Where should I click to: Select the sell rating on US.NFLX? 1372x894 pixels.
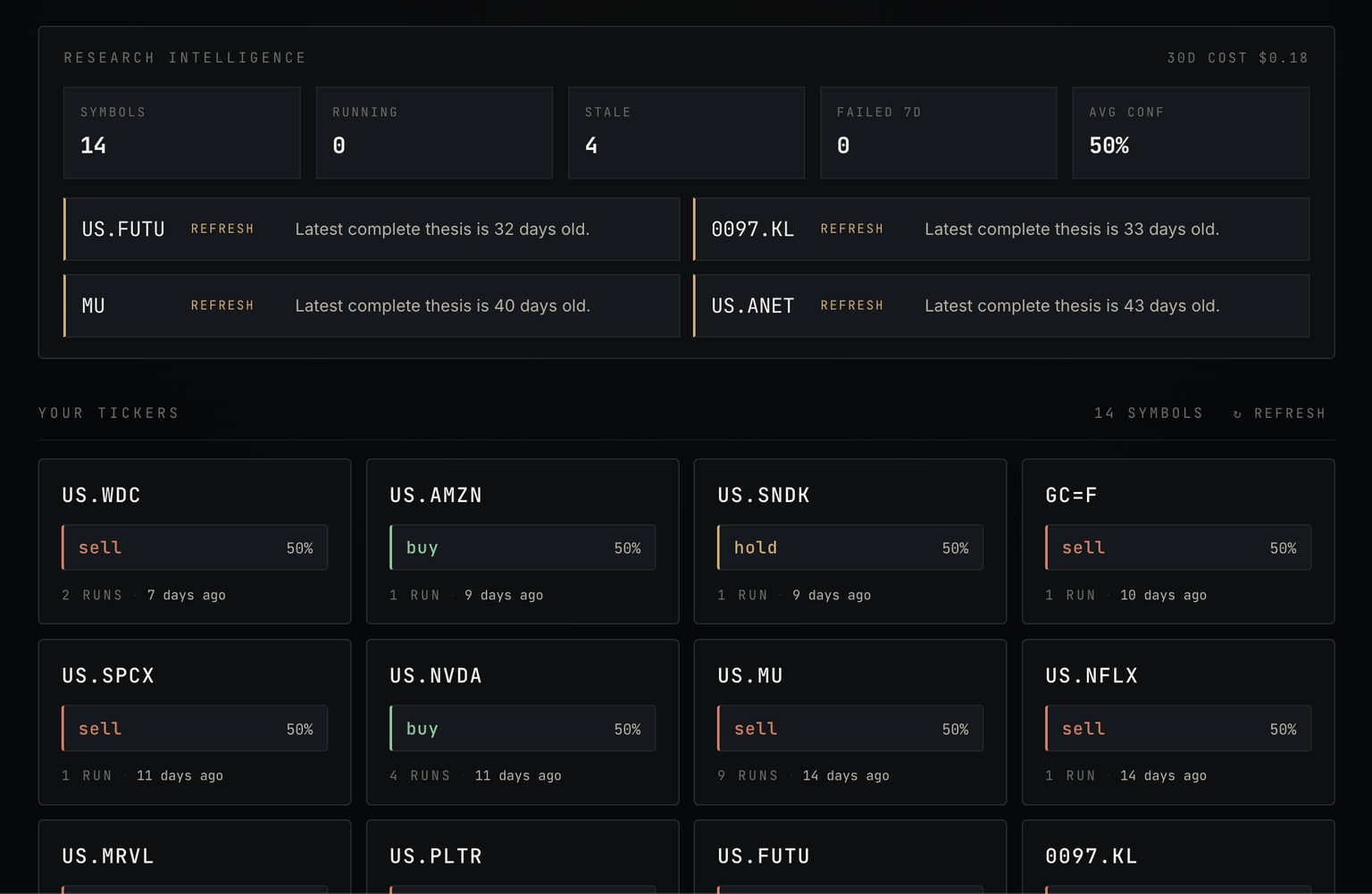(1178, 728)
